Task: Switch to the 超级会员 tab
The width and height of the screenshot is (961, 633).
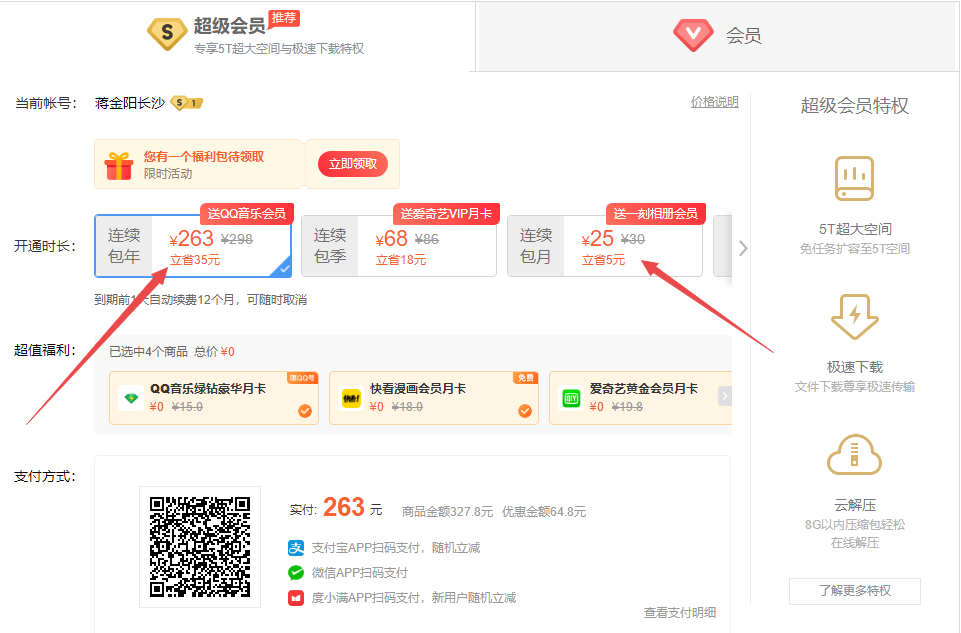Action: click(x=238, y=36)
